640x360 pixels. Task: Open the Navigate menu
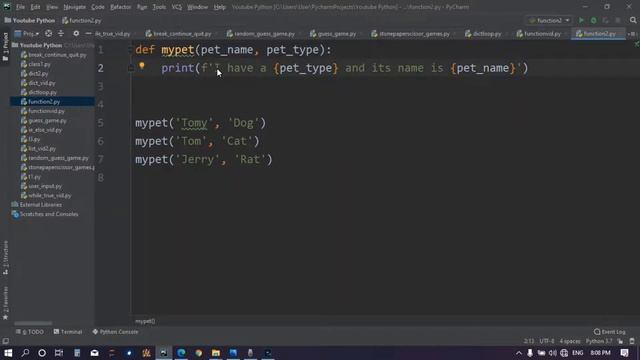[x=74, y=7]
